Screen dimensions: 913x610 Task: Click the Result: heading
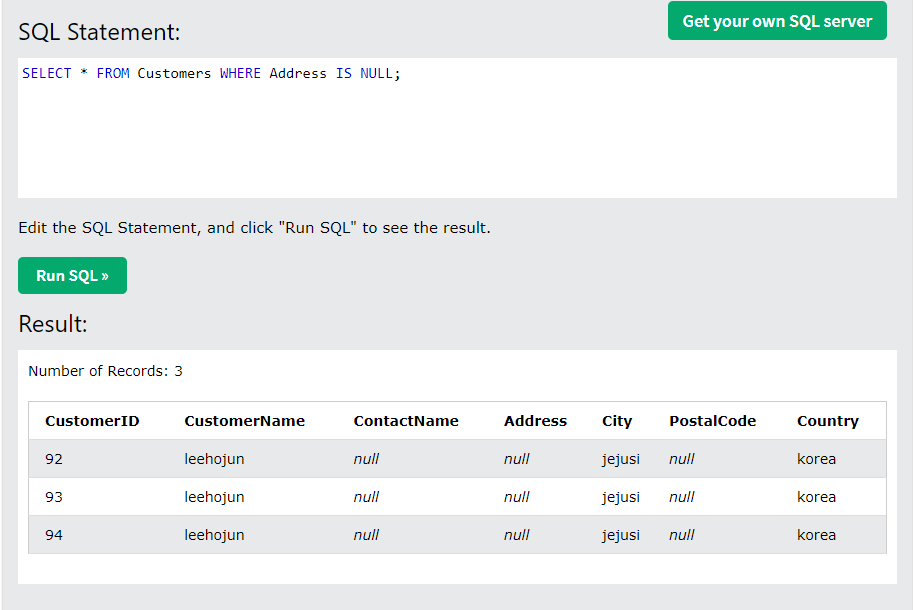point(53,324)
